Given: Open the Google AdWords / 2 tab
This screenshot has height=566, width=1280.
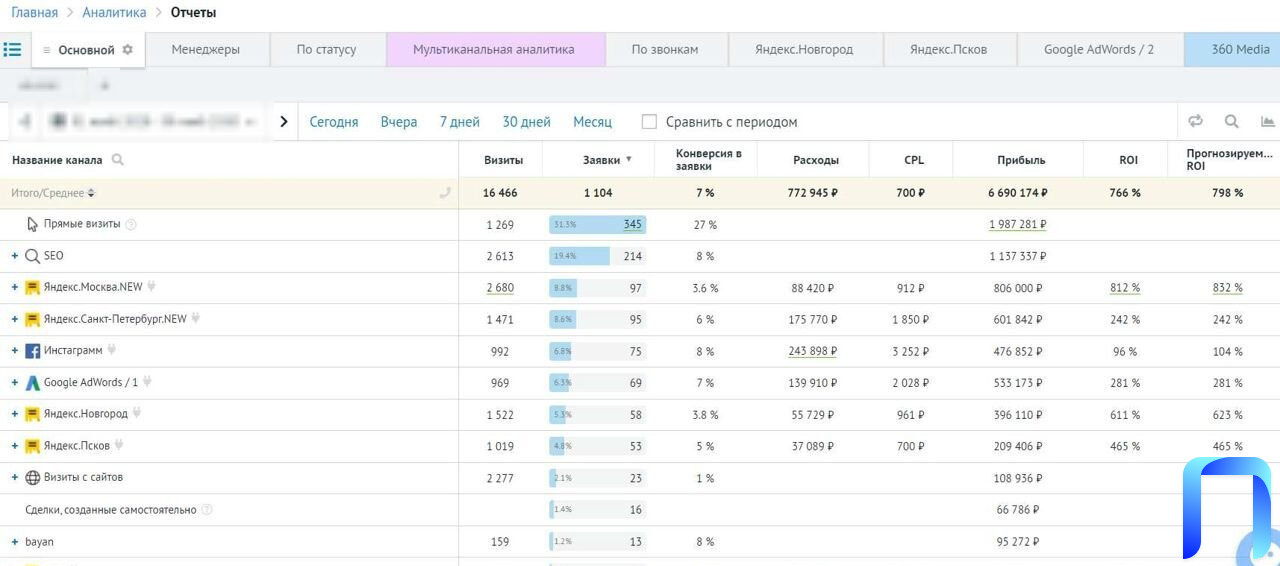Looking at the screenshot, I should coord(1099,49).
